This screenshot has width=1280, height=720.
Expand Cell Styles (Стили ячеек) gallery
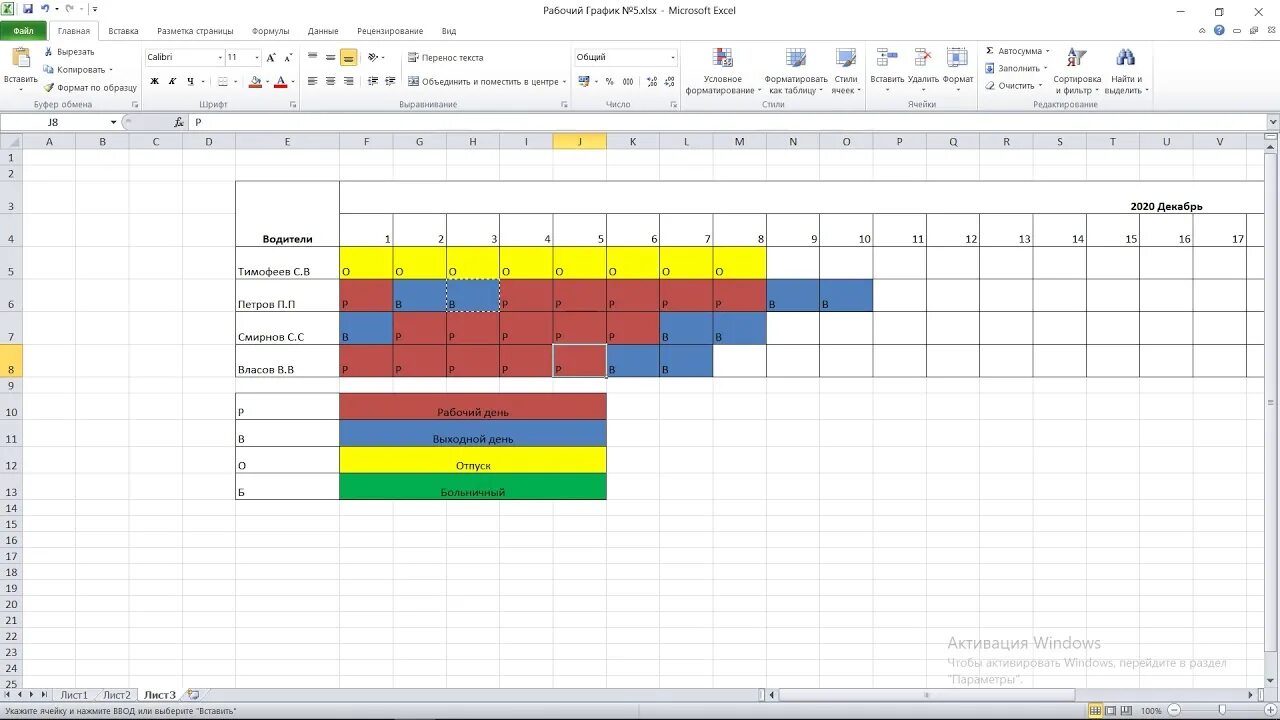coord(846,70)
